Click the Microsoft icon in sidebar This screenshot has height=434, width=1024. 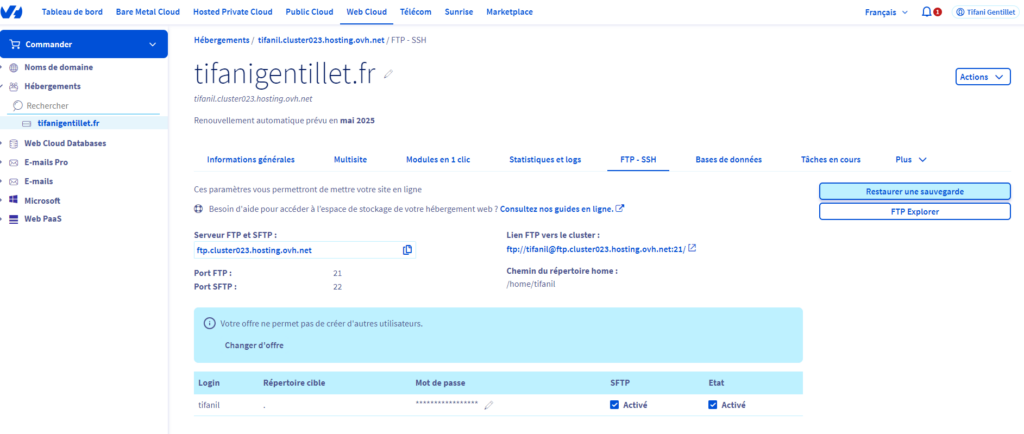pyautogui.click(x=13, y=200)
